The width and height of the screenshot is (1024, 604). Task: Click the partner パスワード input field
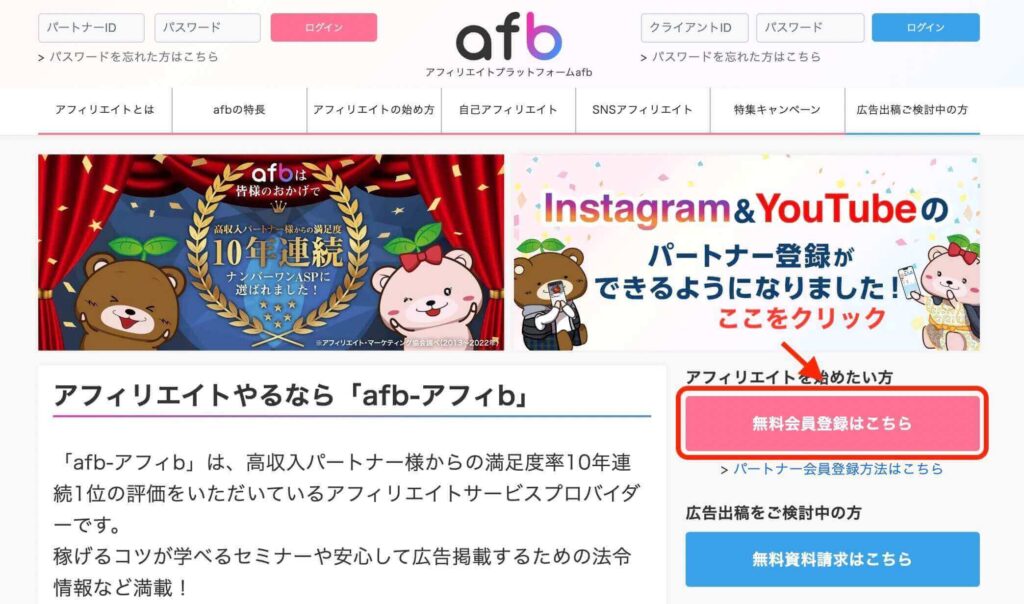coord(208,27)
